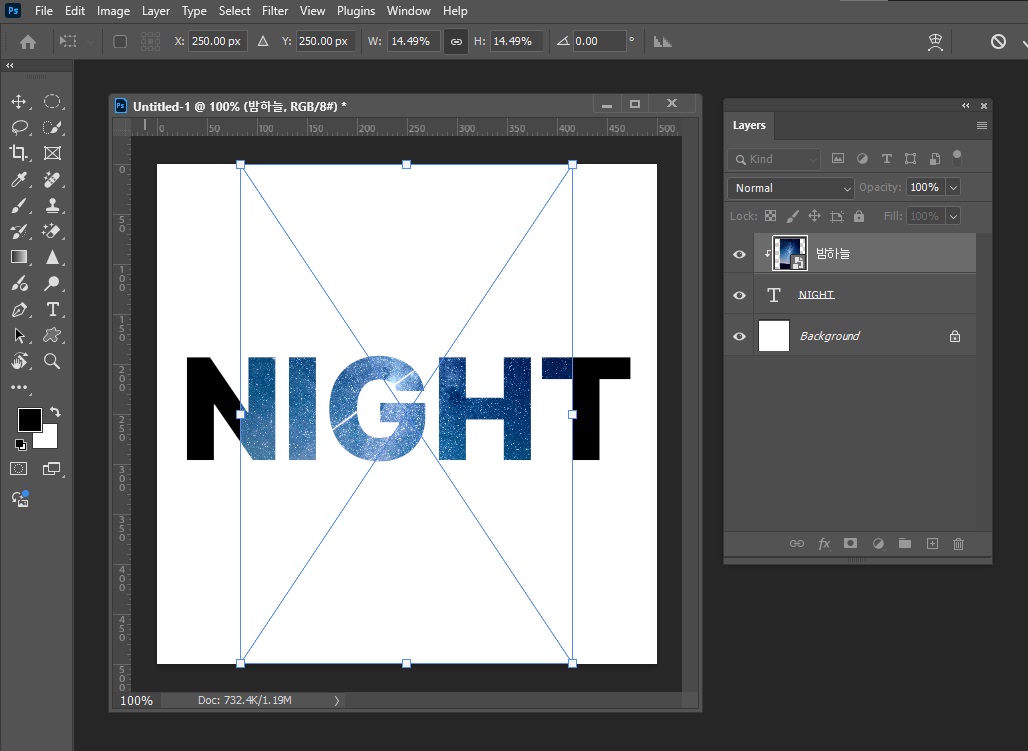
Task: Select the Dodge tool
Action: click(52, 283)
